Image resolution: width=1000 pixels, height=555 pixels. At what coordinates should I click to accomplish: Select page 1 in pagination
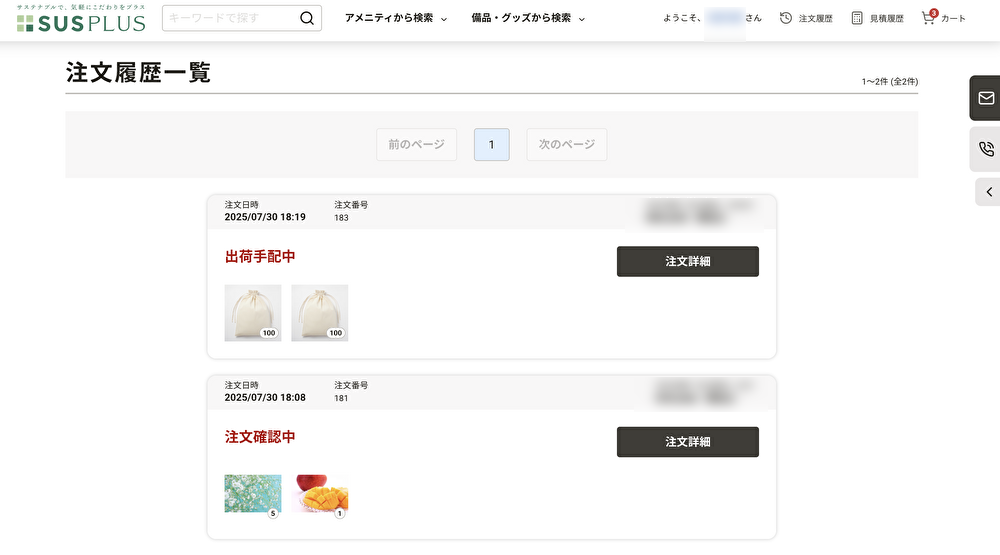point(491,145)
